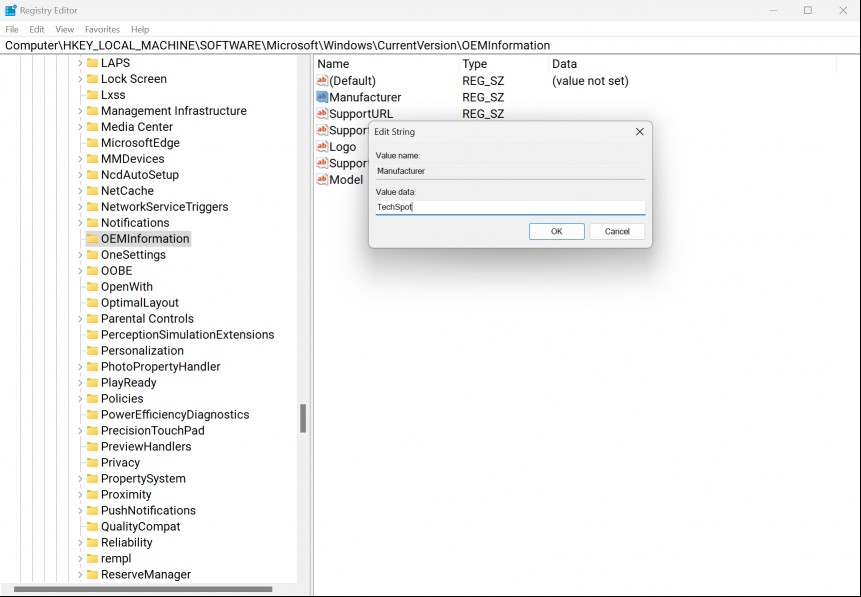Click the Lock Screen folder icon
The height and width of the screenshot is (597, 861).
pos(92,79)
